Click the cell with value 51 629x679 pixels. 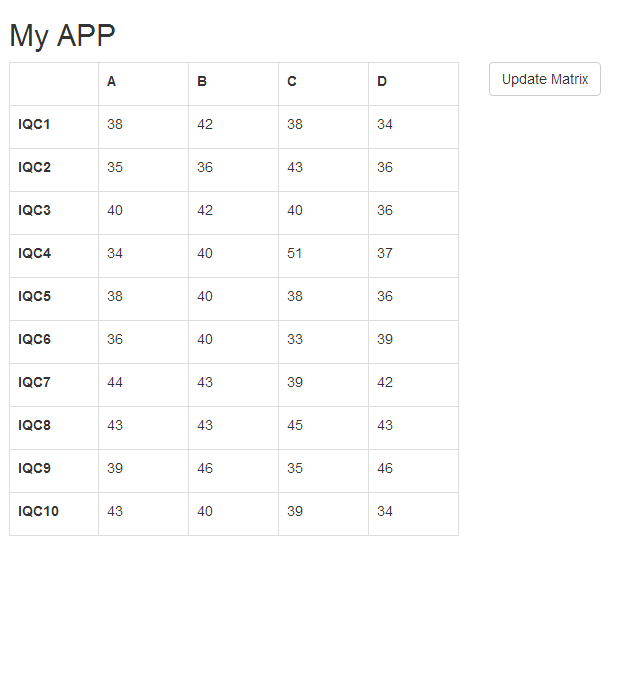(x=295, y=254)
